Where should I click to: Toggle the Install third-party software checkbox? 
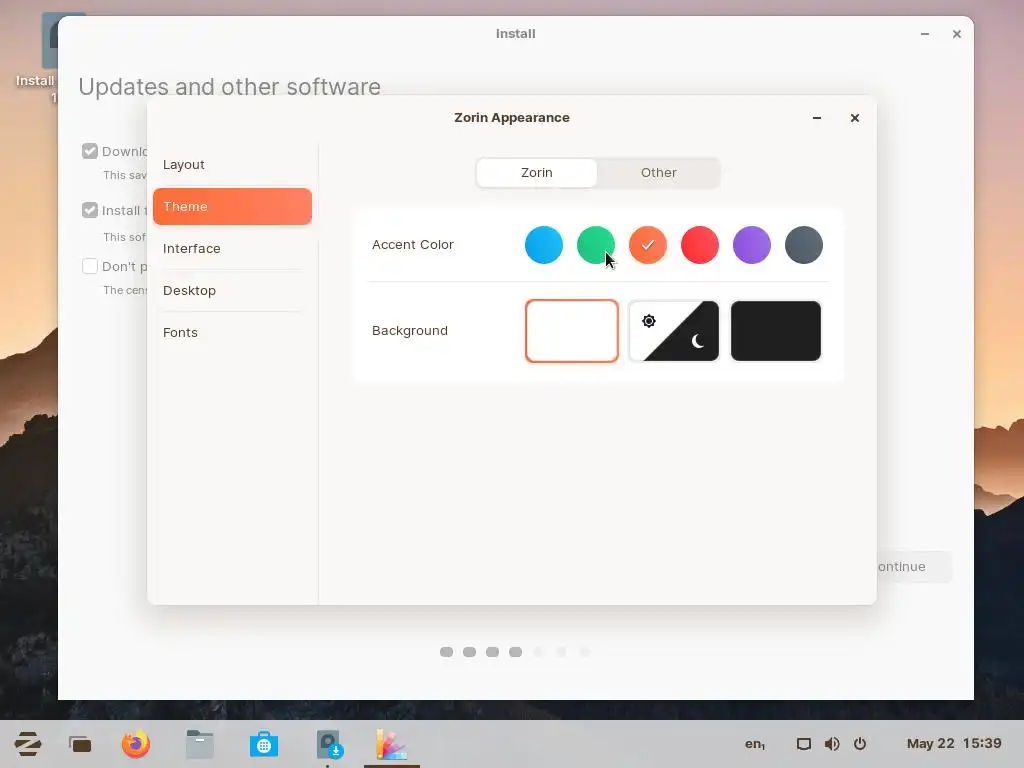coord(90,210)
